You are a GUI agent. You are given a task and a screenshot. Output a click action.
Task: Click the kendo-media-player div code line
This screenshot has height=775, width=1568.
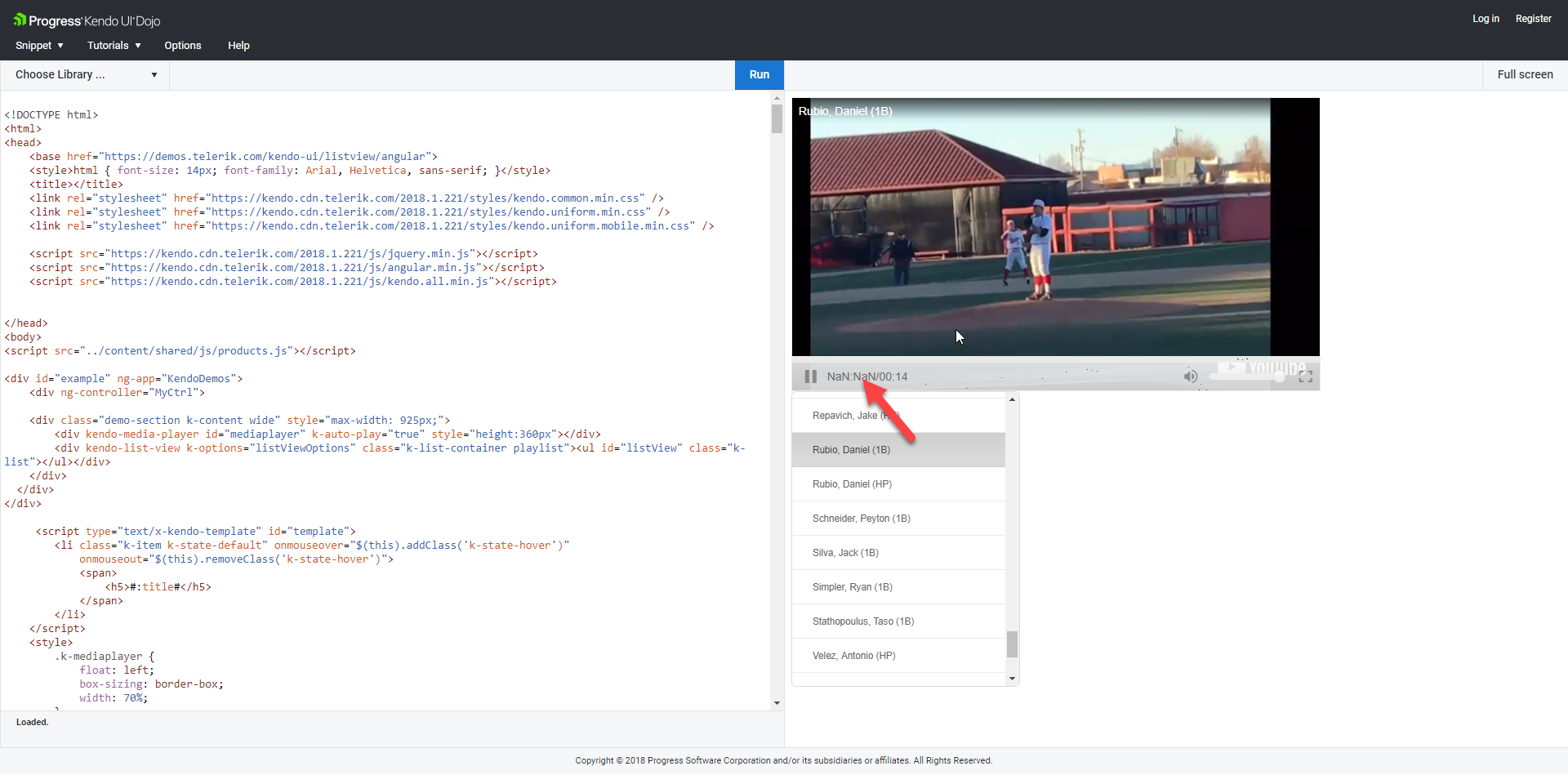tap(327, 434)
